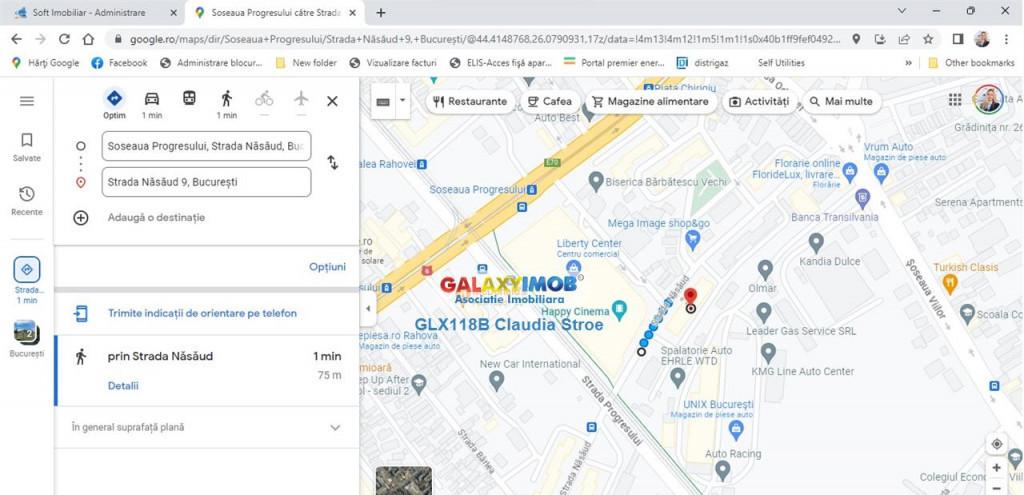Open Salvate saved places
1024x495 pixels.
pyautogui.click(x=27, y=147)
